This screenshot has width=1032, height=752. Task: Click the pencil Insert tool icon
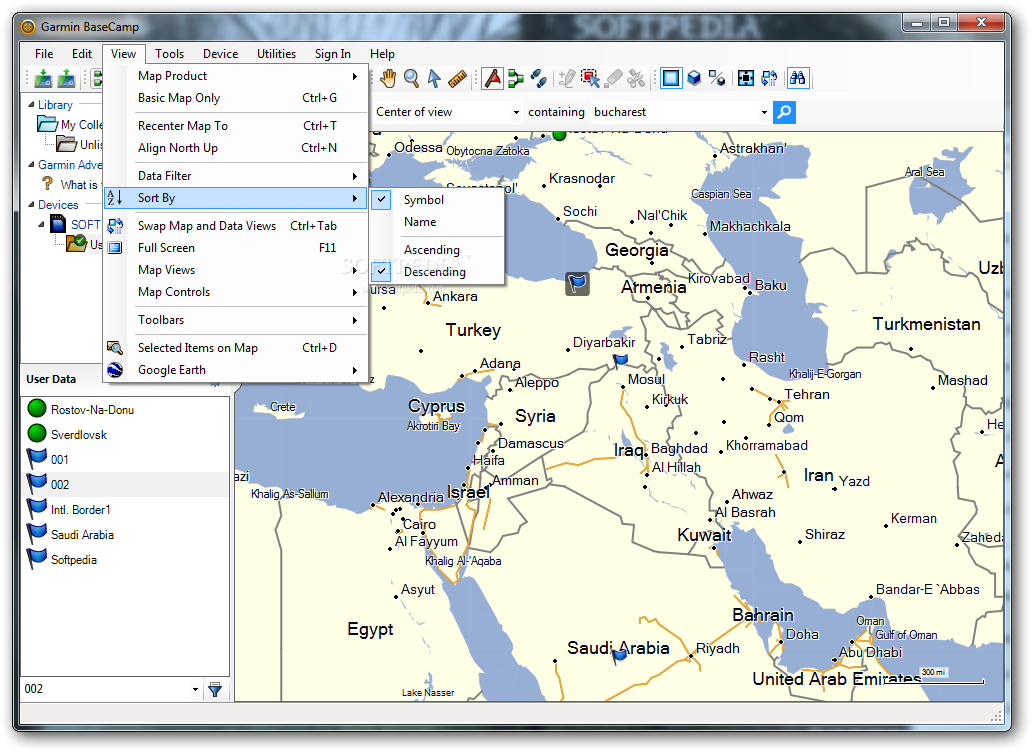point(567,78)
